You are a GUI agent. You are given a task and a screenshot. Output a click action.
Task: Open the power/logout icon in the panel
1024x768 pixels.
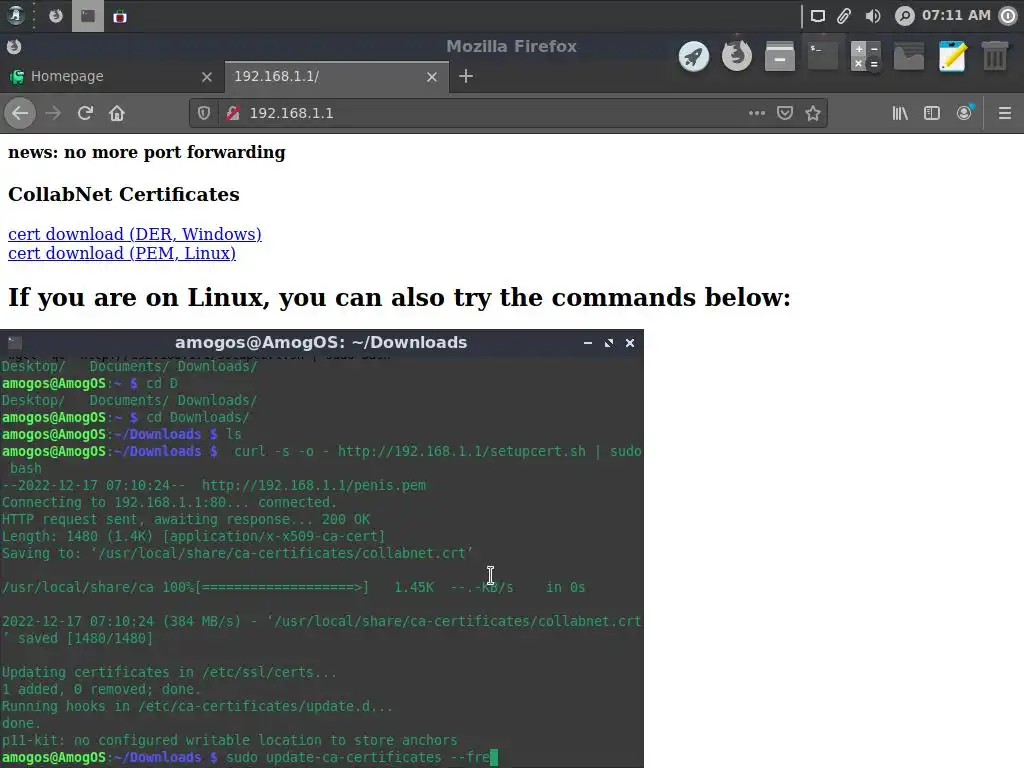(x=1009, y=16)
